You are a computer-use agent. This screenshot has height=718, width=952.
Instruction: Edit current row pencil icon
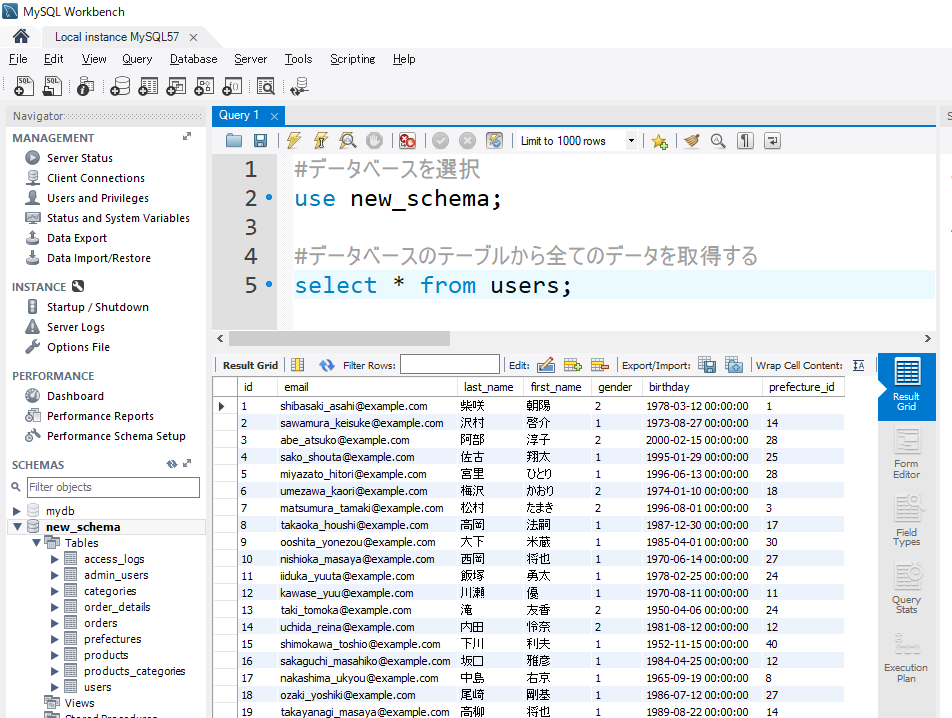(546, 365)
